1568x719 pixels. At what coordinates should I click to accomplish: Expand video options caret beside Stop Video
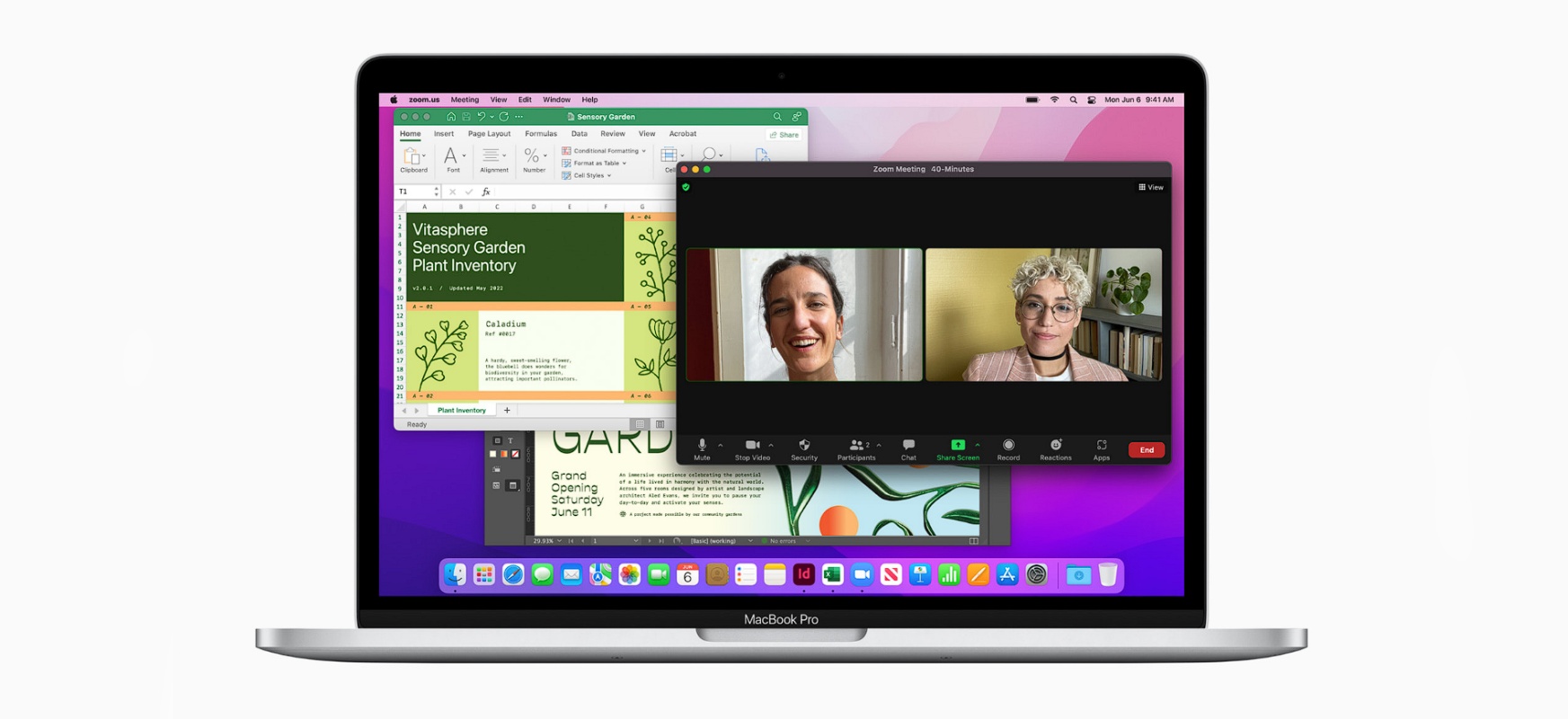pos(771,445)
